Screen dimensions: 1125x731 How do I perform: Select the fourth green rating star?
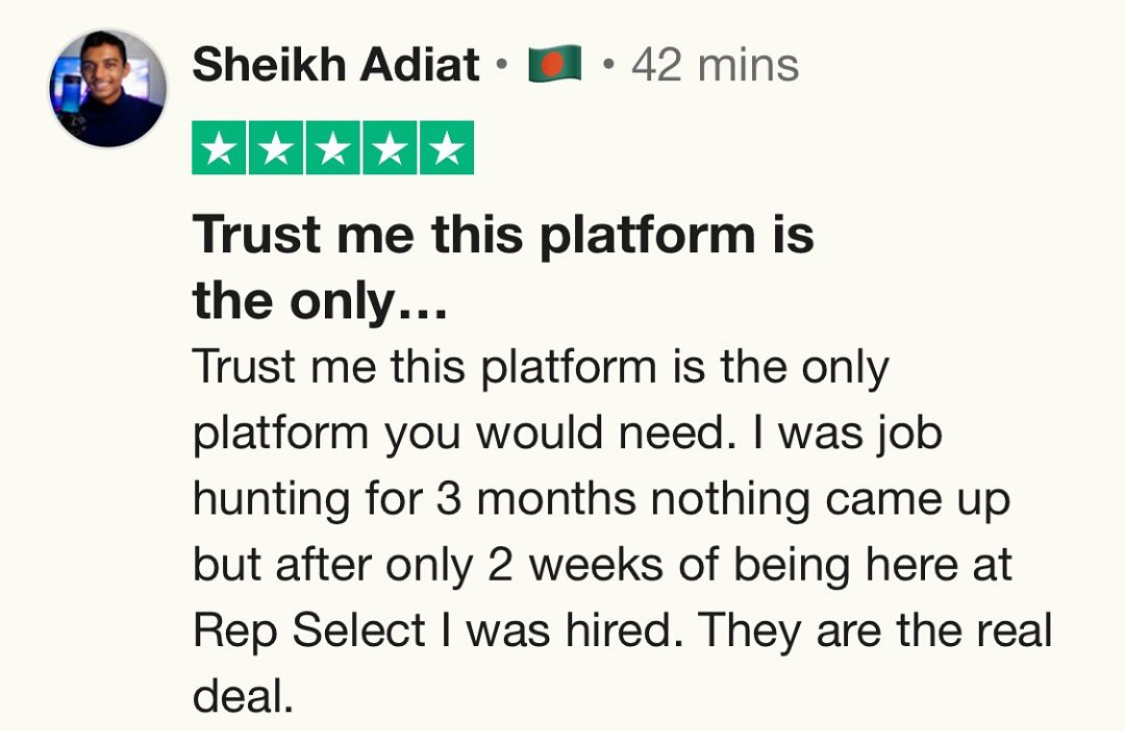point(390,149)
